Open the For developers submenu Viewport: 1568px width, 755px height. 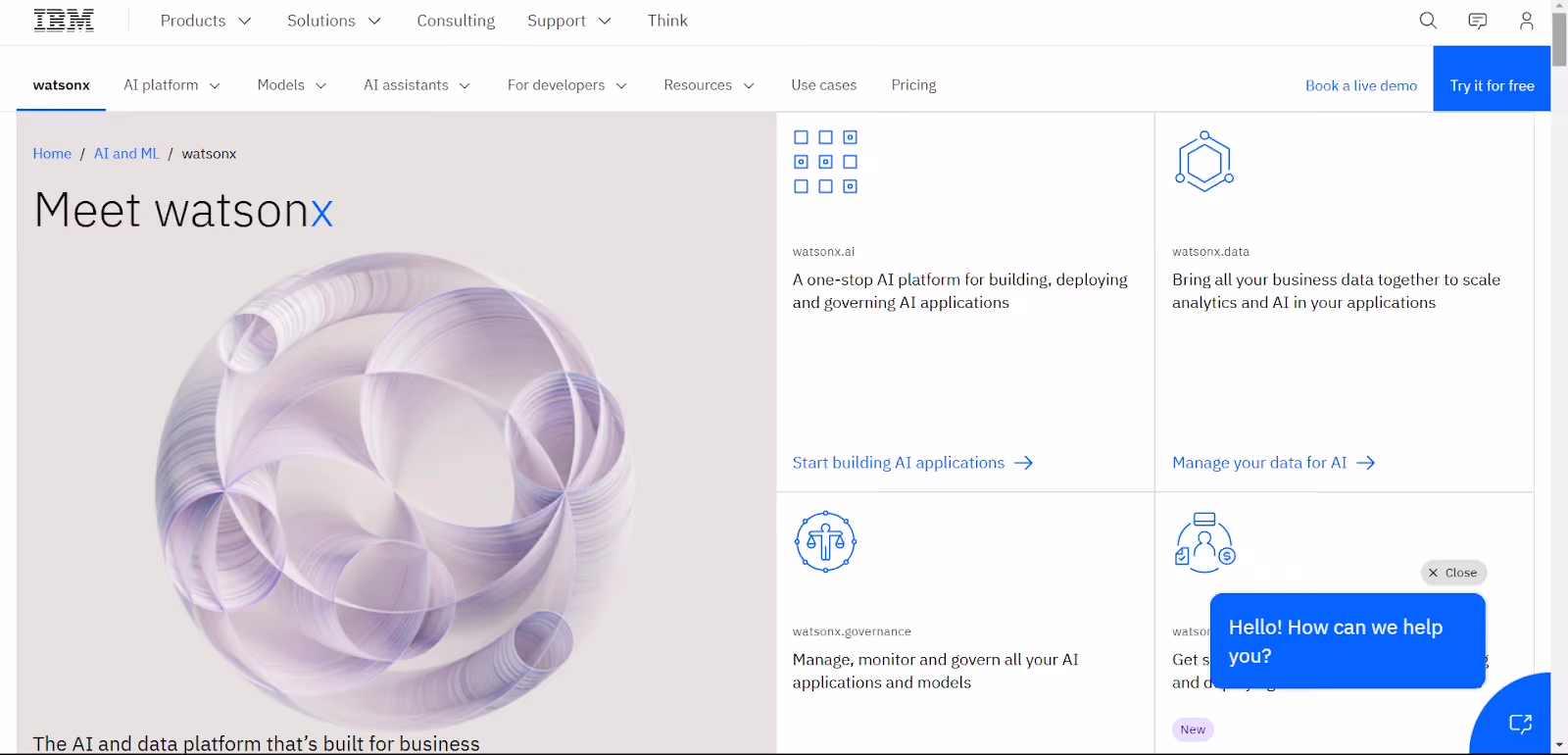click(x=567, y=85)
